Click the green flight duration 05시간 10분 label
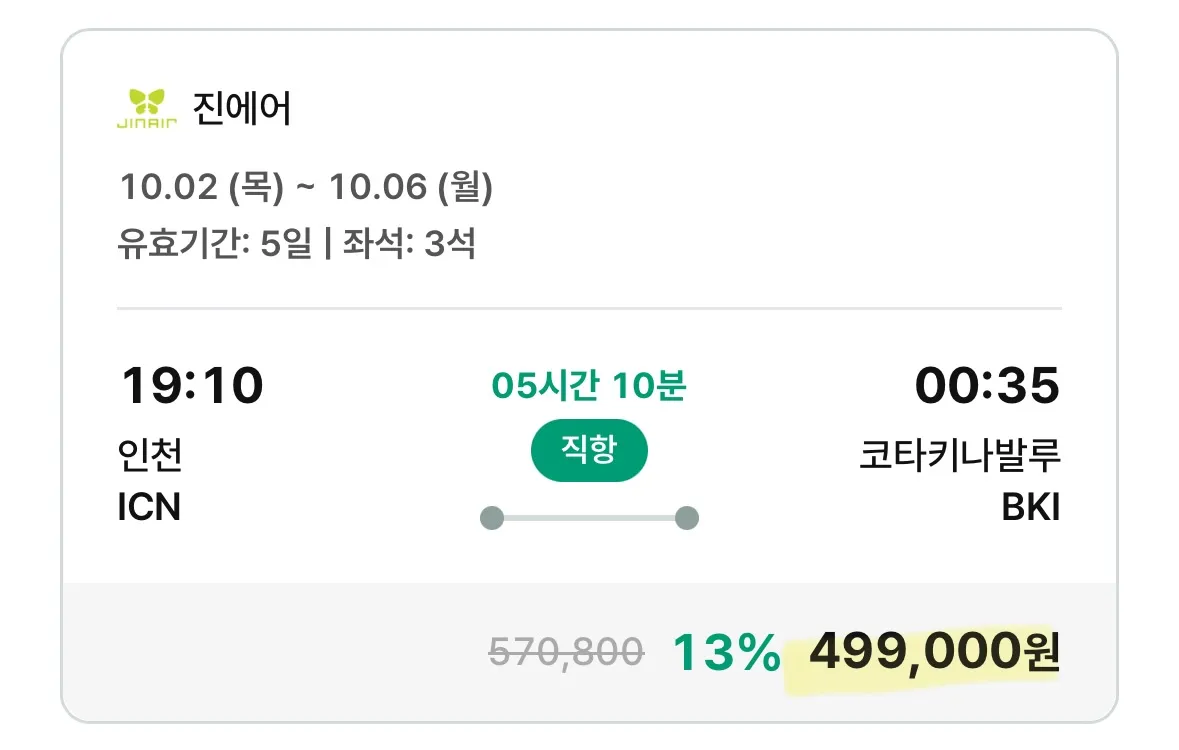This screenshot has height=750, width=1179. pyautogui.click(x=589, y=385)
